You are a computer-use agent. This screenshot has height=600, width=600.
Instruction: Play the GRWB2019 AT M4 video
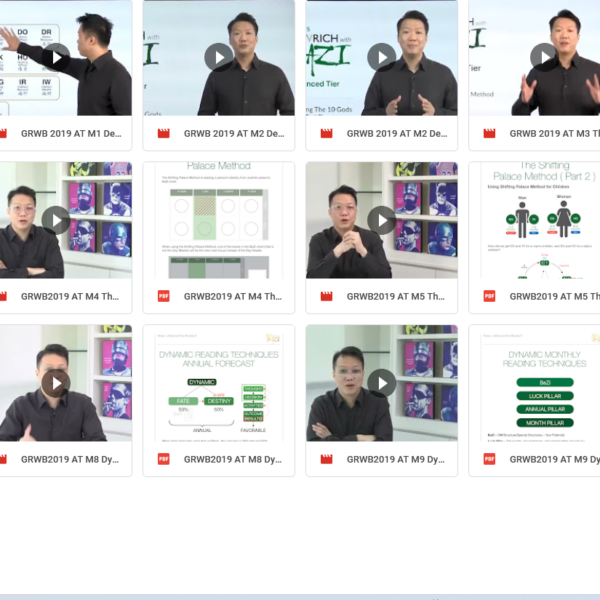pos(56,220)
